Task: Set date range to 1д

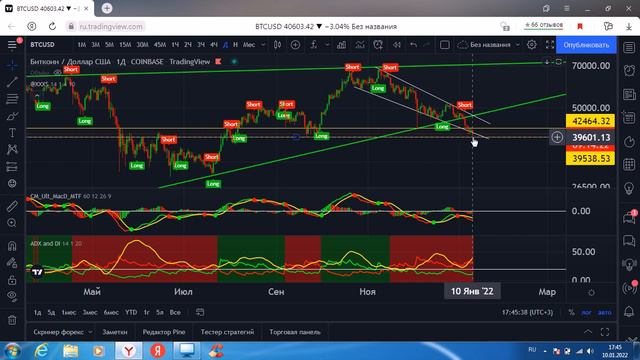Action: coord(37,312)
